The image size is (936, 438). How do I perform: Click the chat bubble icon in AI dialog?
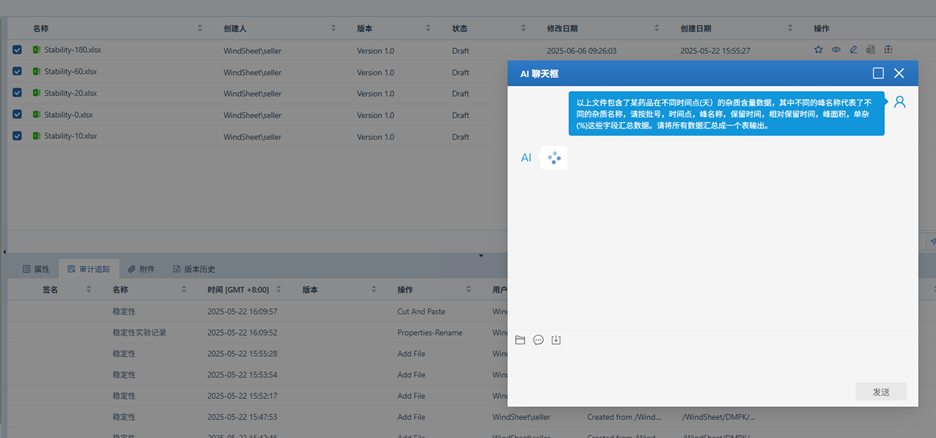coord(538,340)
